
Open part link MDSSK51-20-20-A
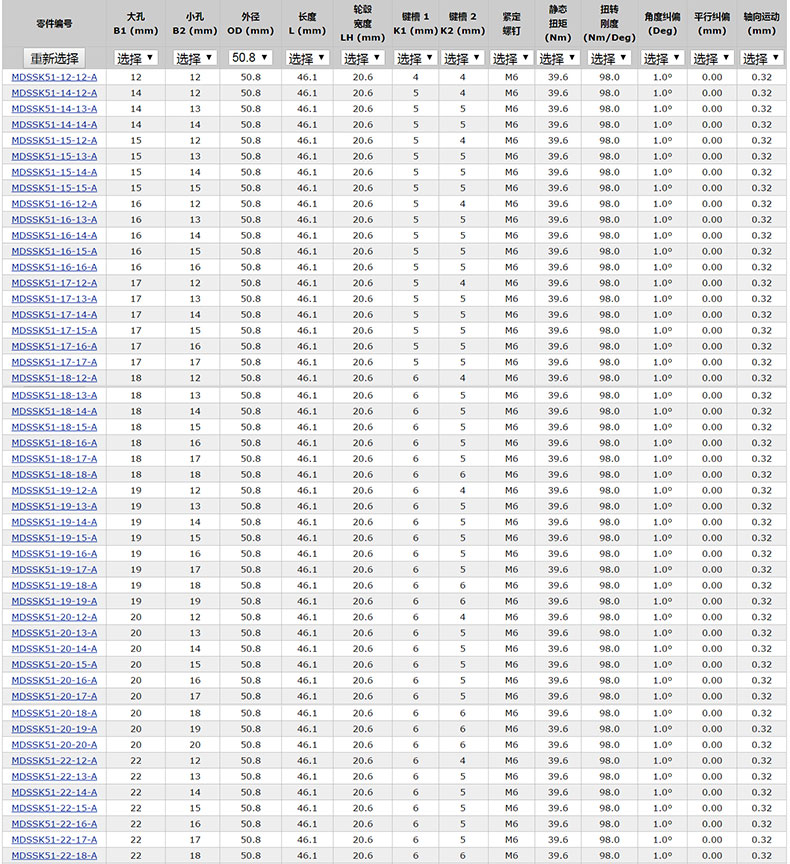(x=54, y=745)
